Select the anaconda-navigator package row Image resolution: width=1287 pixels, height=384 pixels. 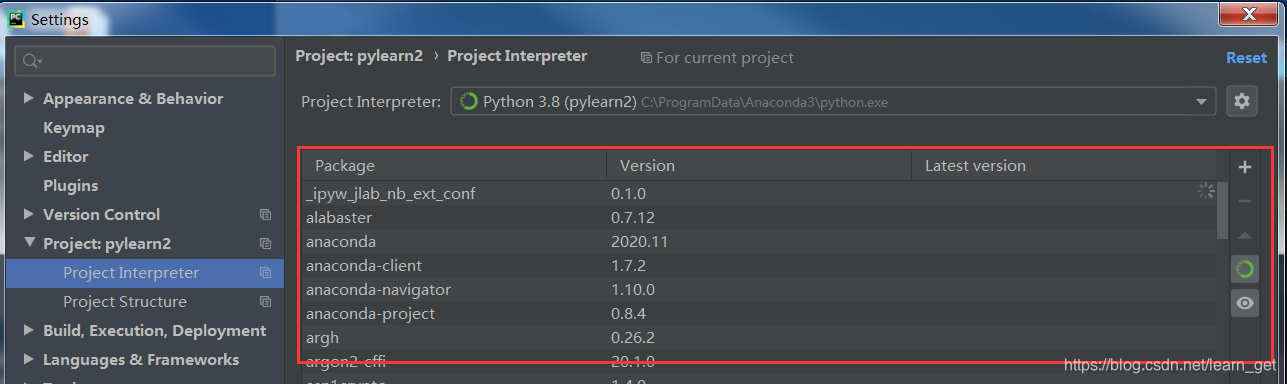coord(758,289)
